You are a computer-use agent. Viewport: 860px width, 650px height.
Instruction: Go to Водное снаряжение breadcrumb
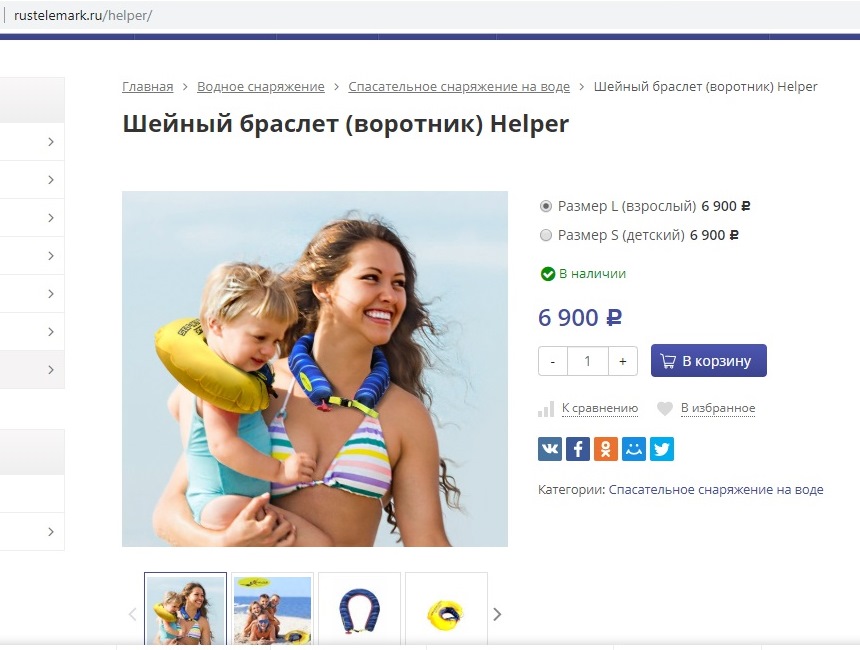(x=261, y=87)
